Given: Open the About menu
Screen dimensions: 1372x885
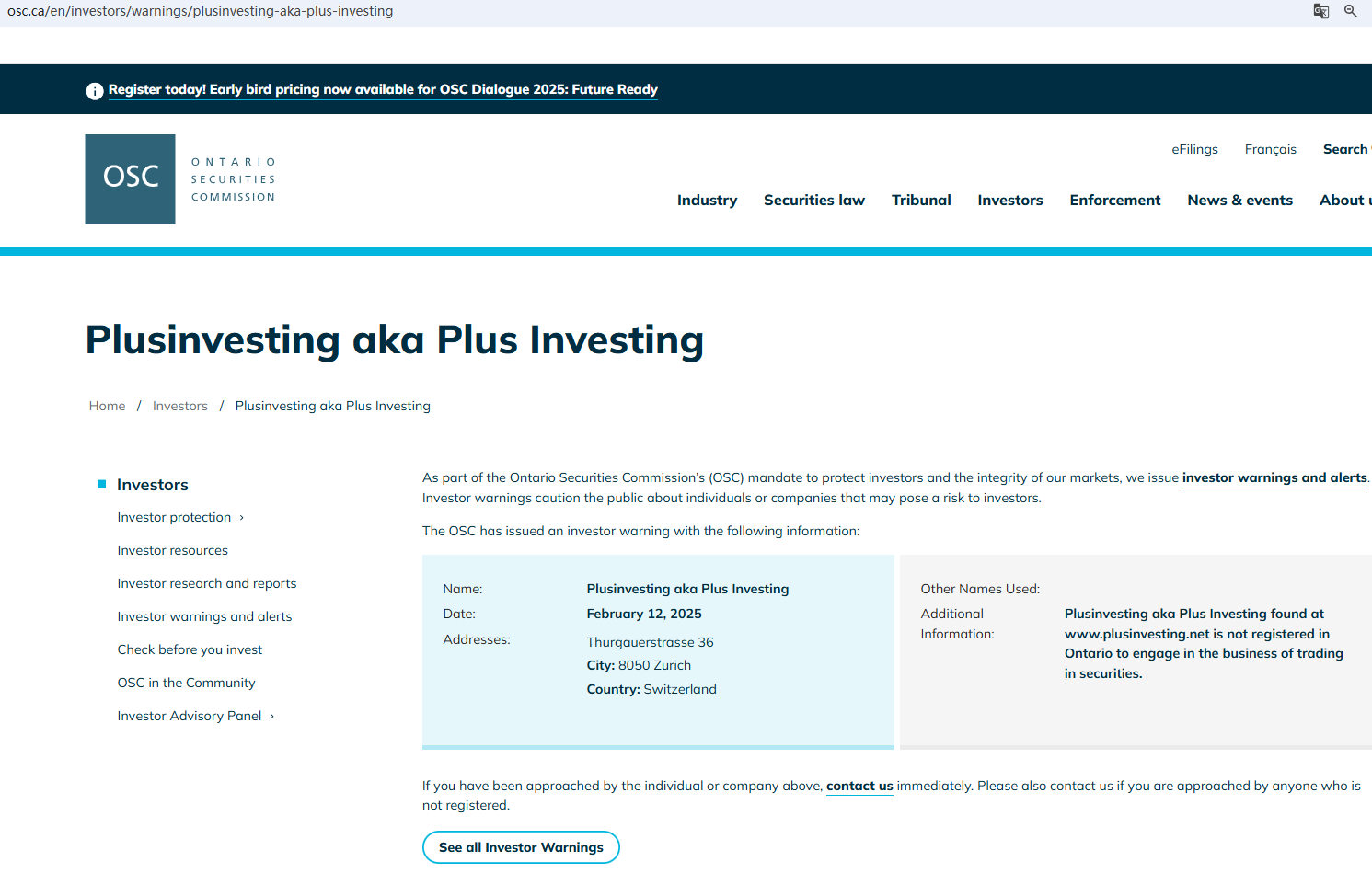Looking at the screenshot, I should (x=1345, y=201).
